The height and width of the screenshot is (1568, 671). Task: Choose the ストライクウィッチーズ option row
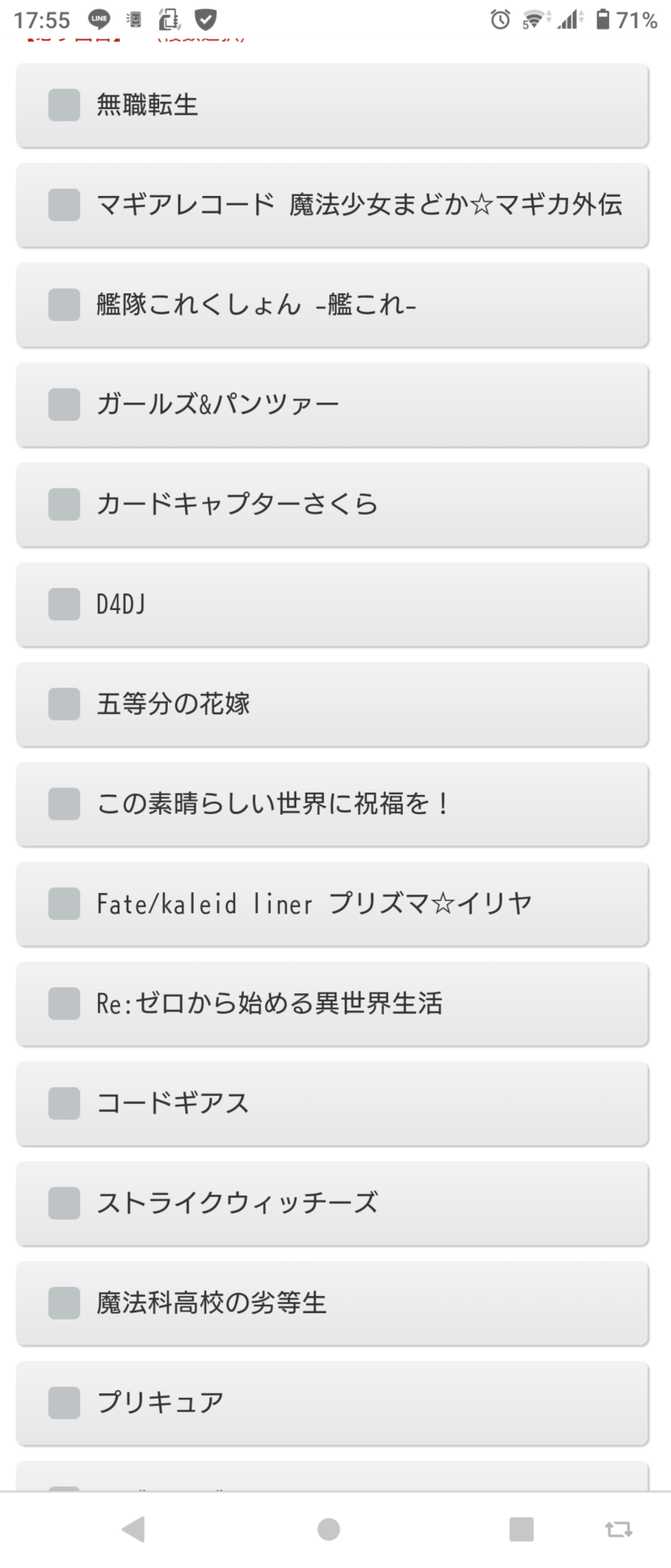coord(332,1203)
